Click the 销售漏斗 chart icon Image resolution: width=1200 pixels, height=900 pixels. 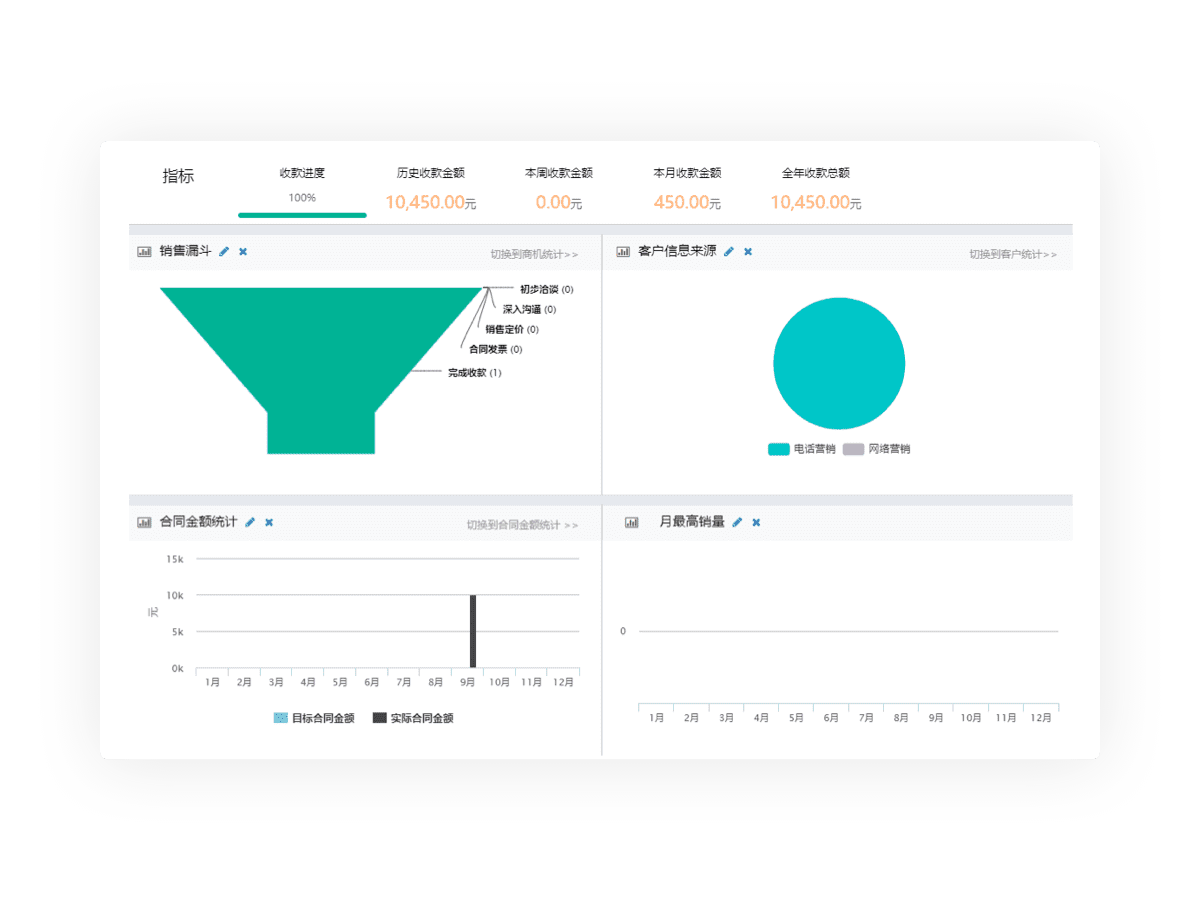(x=144, y=252)
